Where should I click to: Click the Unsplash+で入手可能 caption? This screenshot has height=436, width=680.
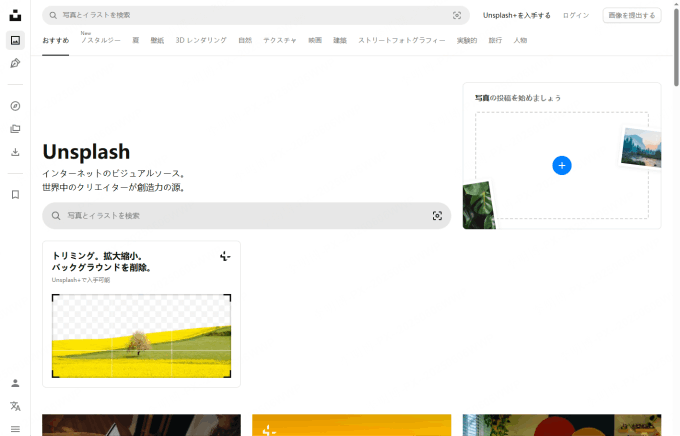(x=81, y=280)
